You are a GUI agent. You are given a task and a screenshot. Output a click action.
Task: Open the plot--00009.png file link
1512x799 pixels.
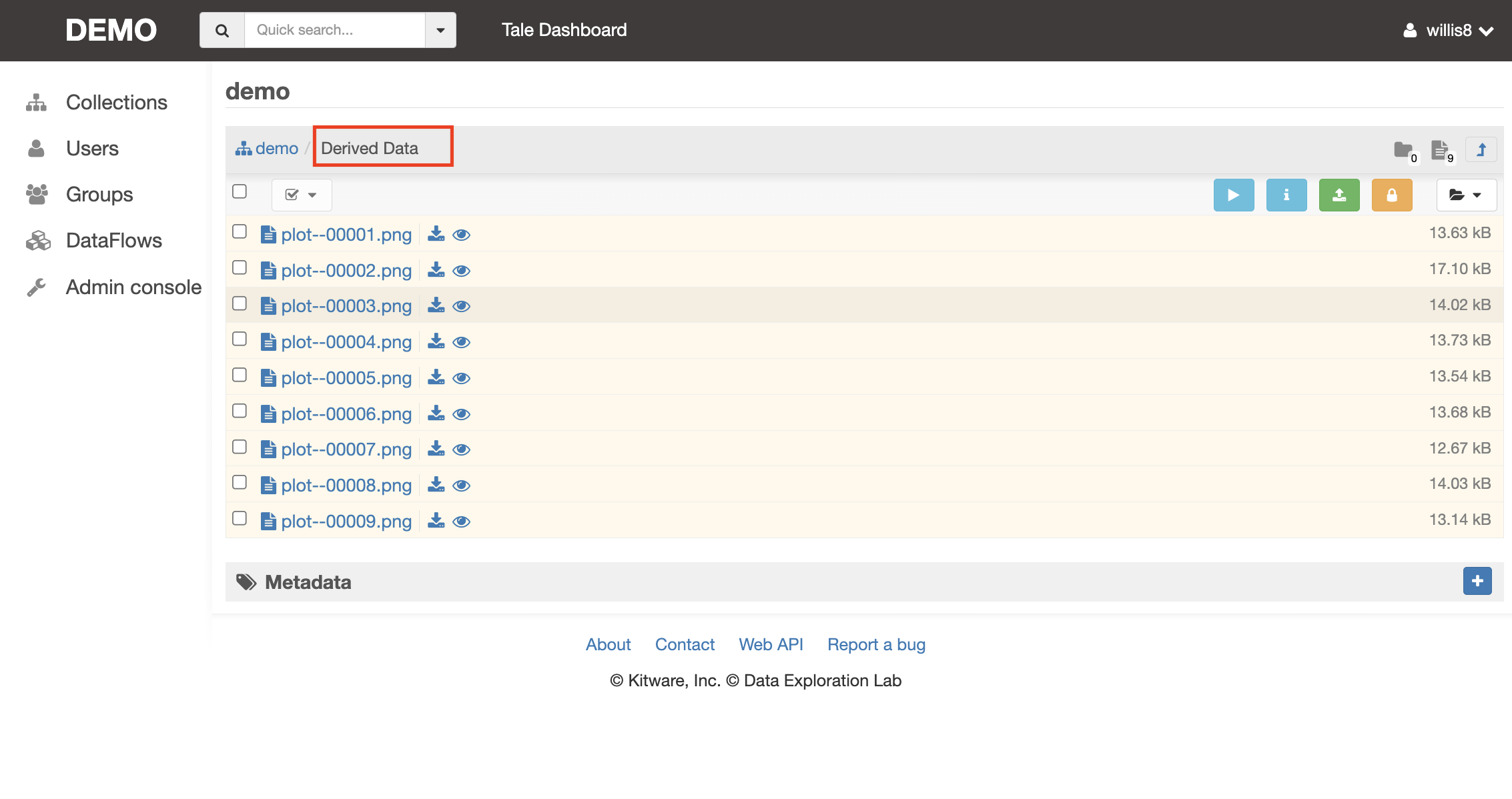point(346,521)
